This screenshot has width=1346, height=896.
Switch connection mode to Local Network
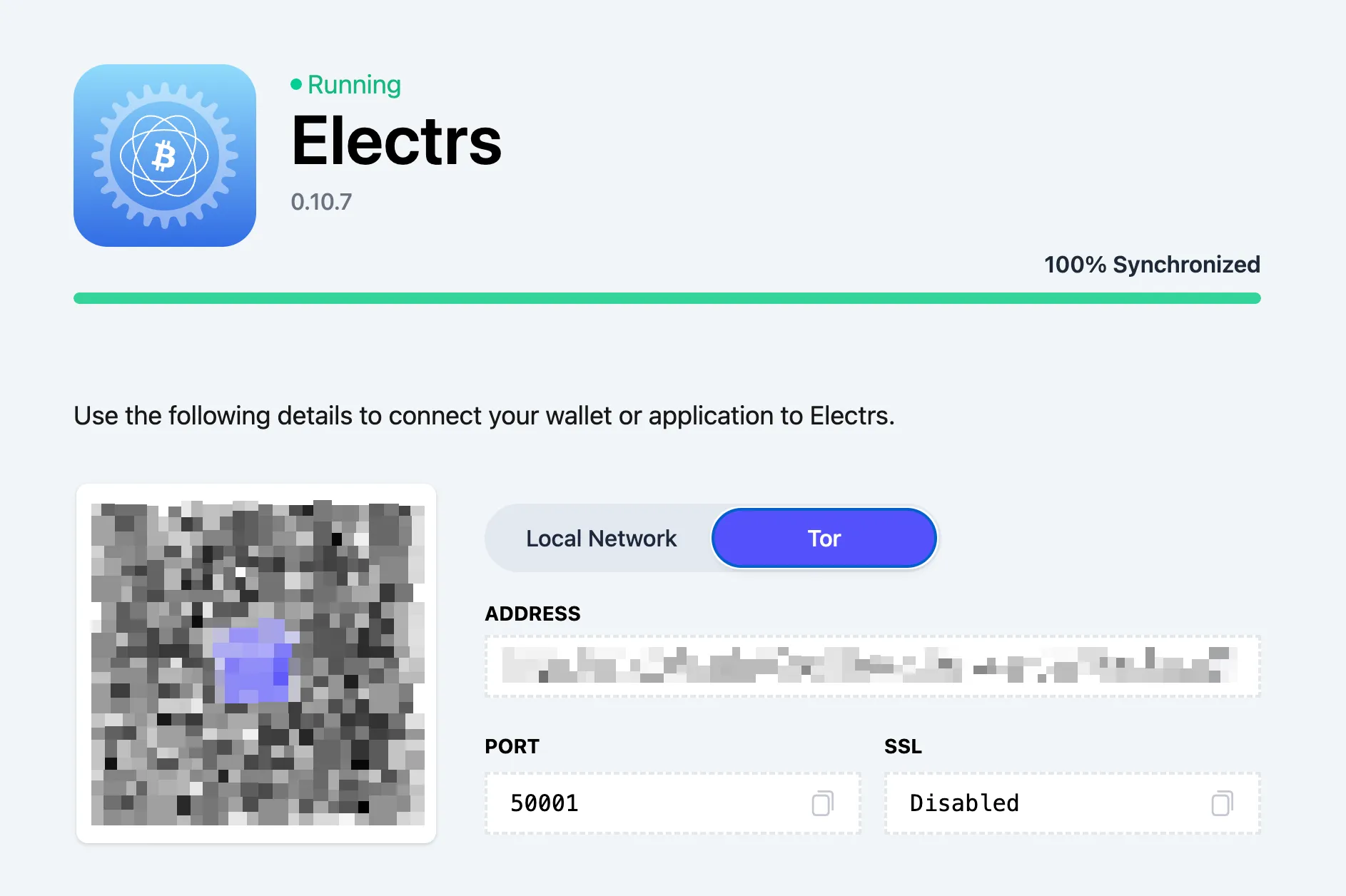[x=600, y=538]
